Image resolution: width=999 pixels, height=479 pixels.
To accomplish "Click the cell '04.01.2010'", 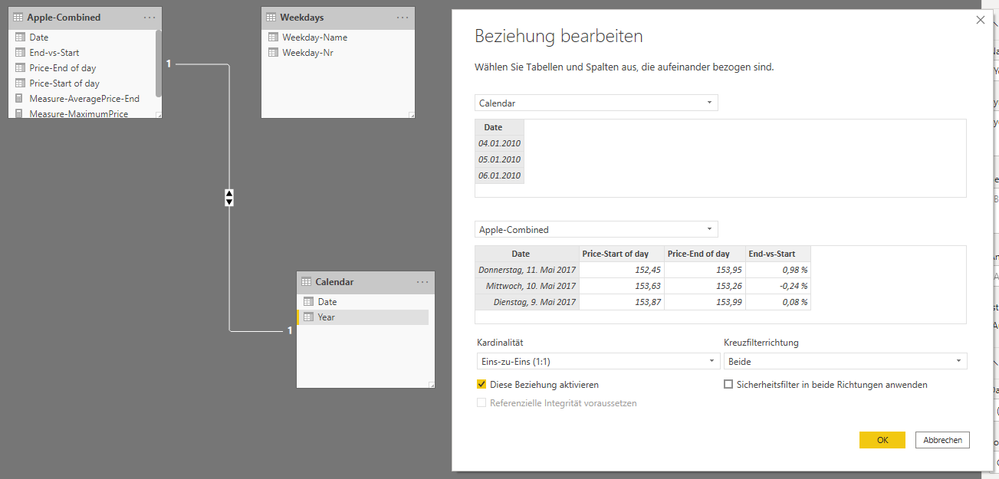I will tap(500, 143).
